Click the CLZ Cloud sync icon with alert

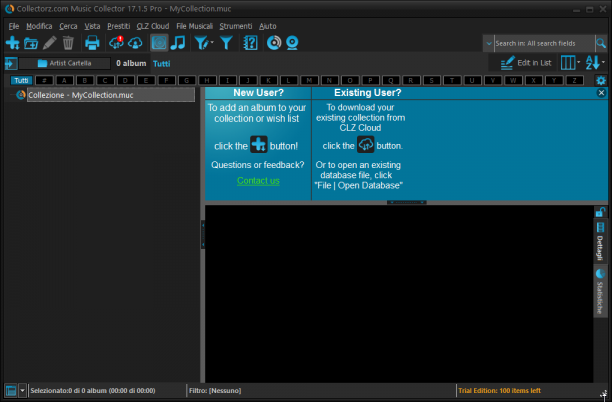(116, 43)
